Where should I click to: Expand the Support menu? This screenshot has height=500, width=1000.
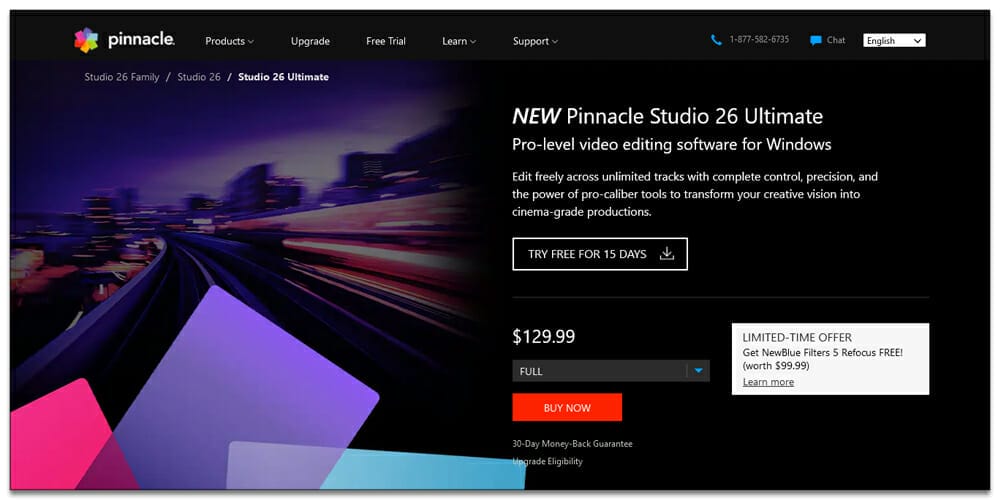[x=535, y=41]
